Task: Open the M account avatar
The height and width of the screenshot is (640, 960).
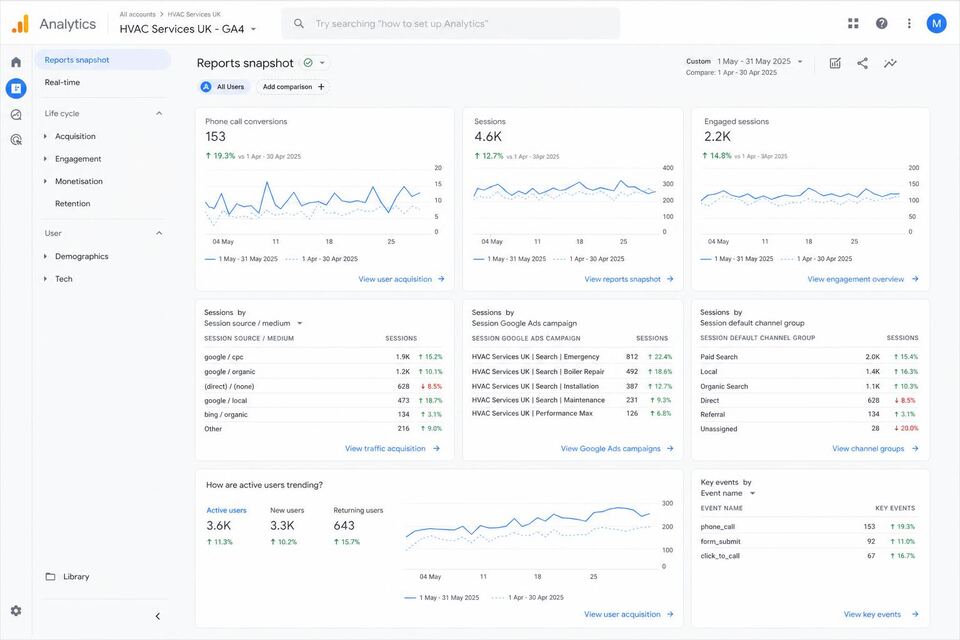Action: coord(936,23)
